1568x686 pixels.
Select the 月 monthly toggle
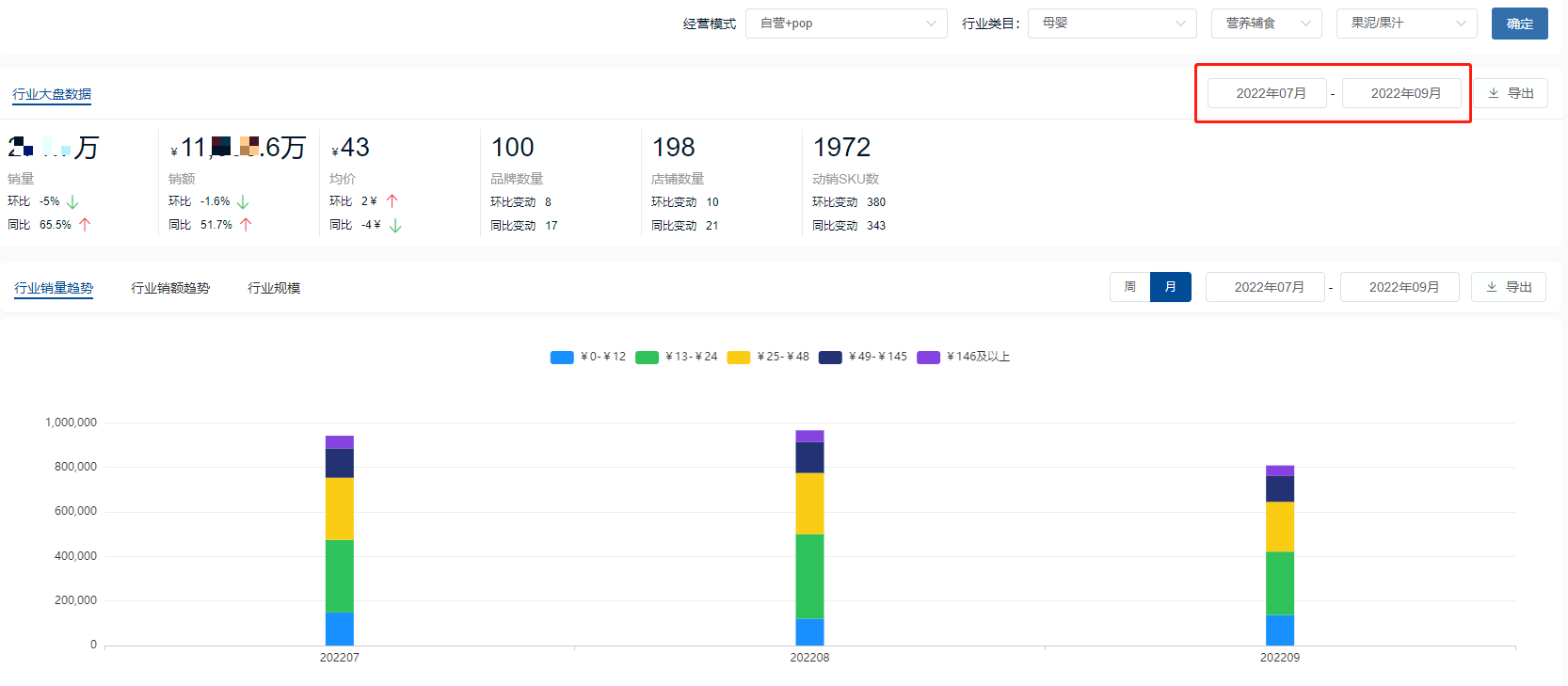[x=1170, y=287]
